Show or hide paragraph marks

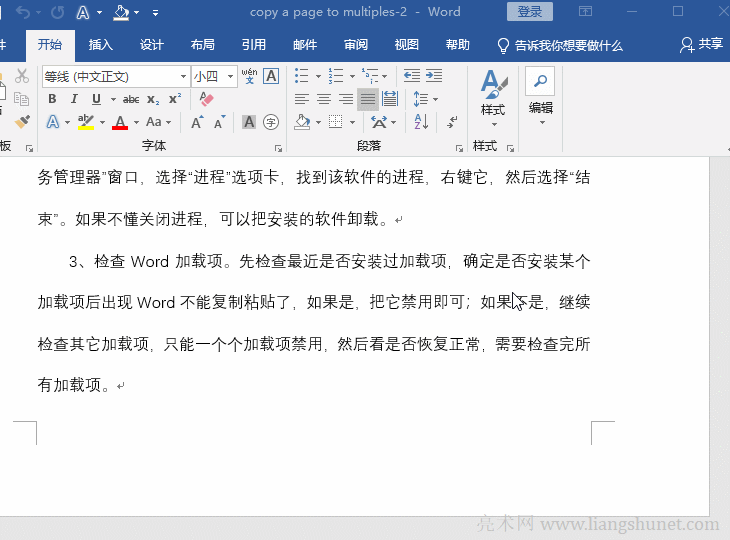[452, 122]
